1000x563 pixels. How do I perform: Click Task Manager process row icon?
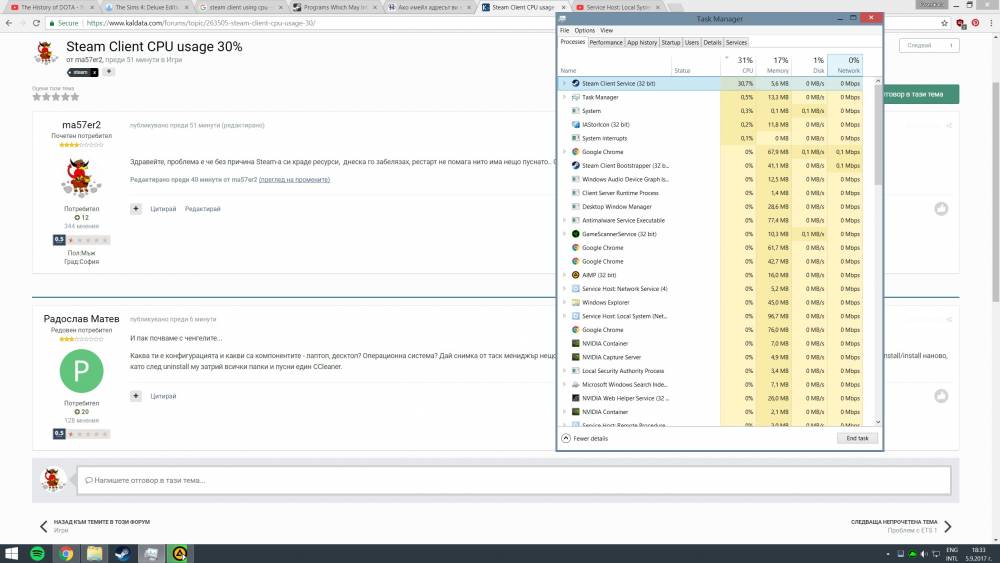pyautogui.click(x=575, y=97)
